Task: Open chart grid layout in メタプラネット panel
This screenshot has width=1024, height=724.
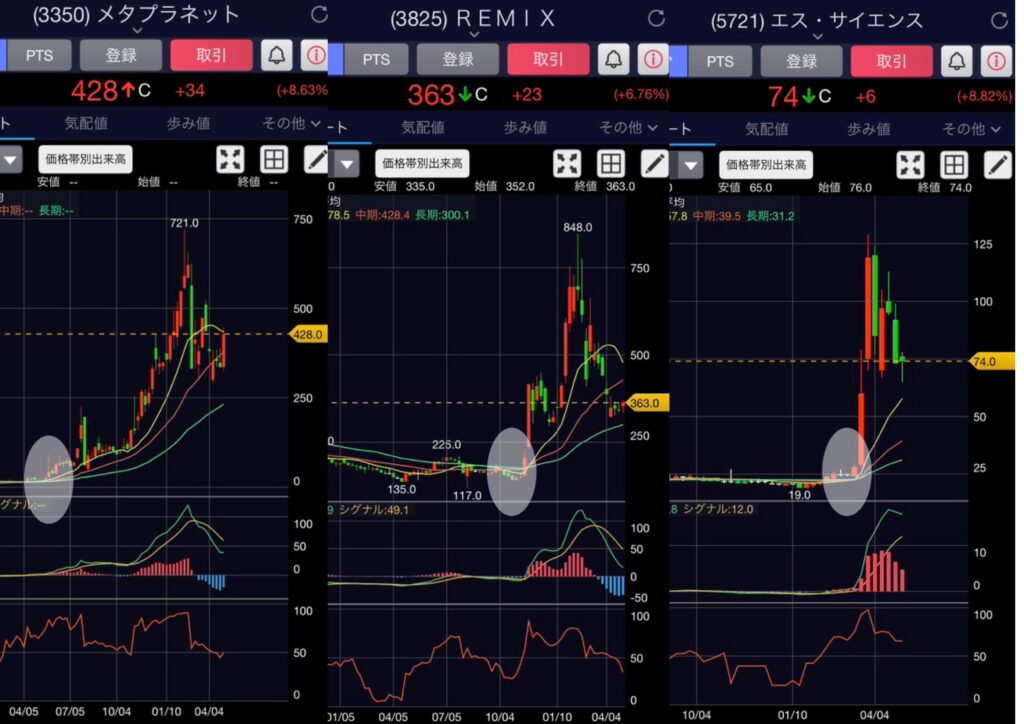Action: click(x=274, y=159)
